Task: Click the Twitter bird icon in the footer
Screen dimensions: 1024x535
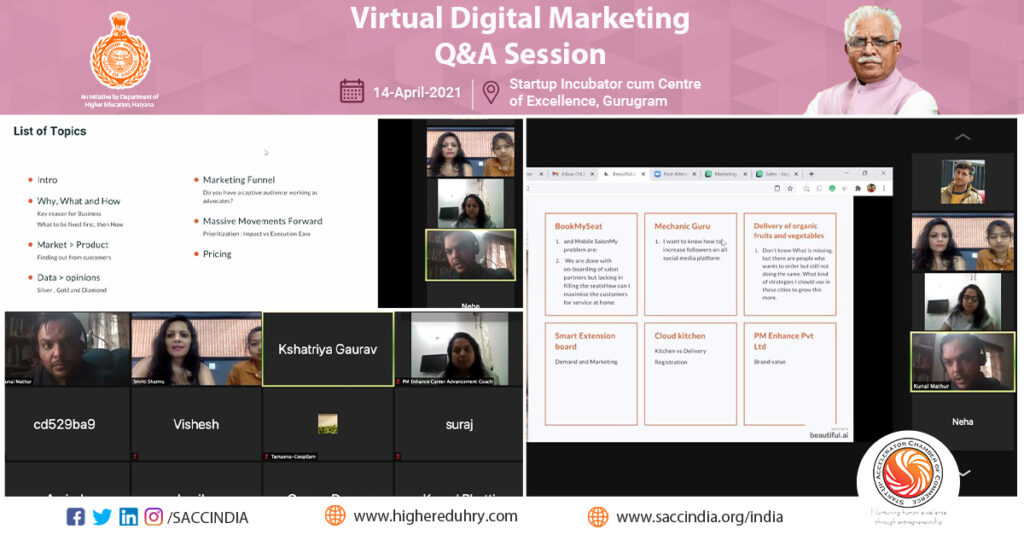Action: point(102,517)
